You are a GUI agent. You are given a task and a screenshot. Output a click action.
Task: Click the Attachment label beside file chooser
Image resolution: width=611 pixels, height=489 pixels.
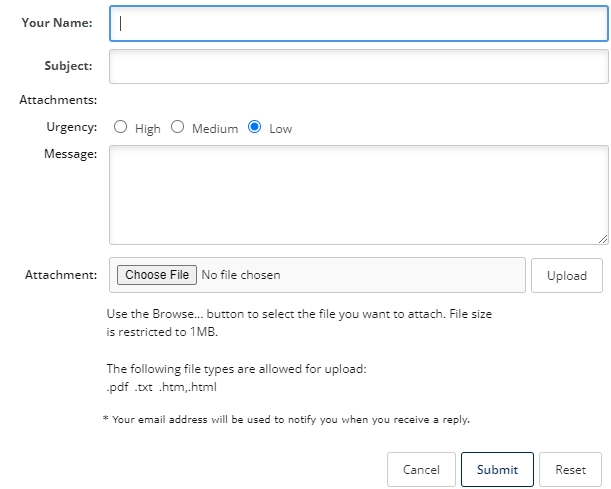61,275
